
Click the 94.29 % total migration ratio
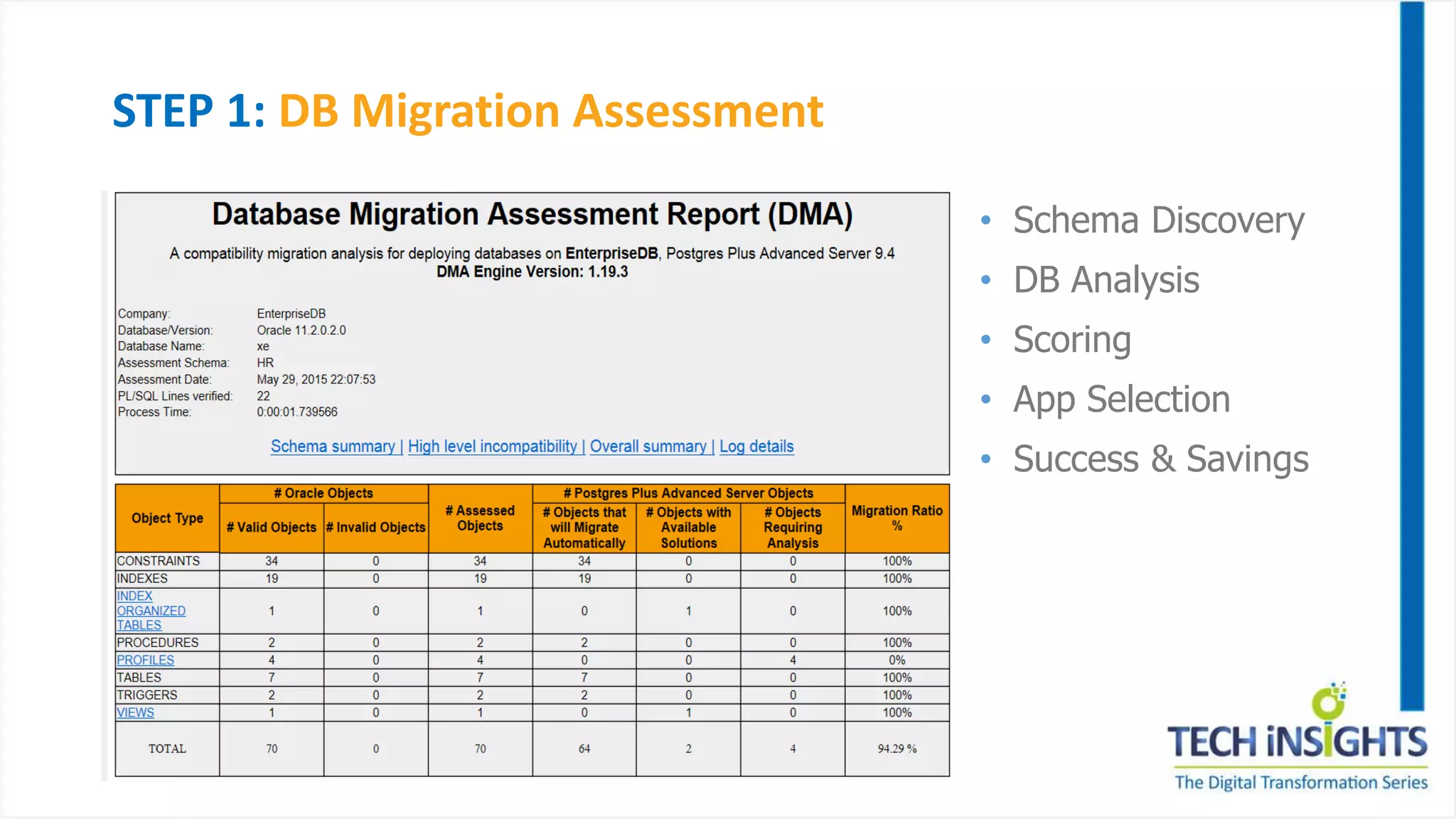tap(897, 749)
